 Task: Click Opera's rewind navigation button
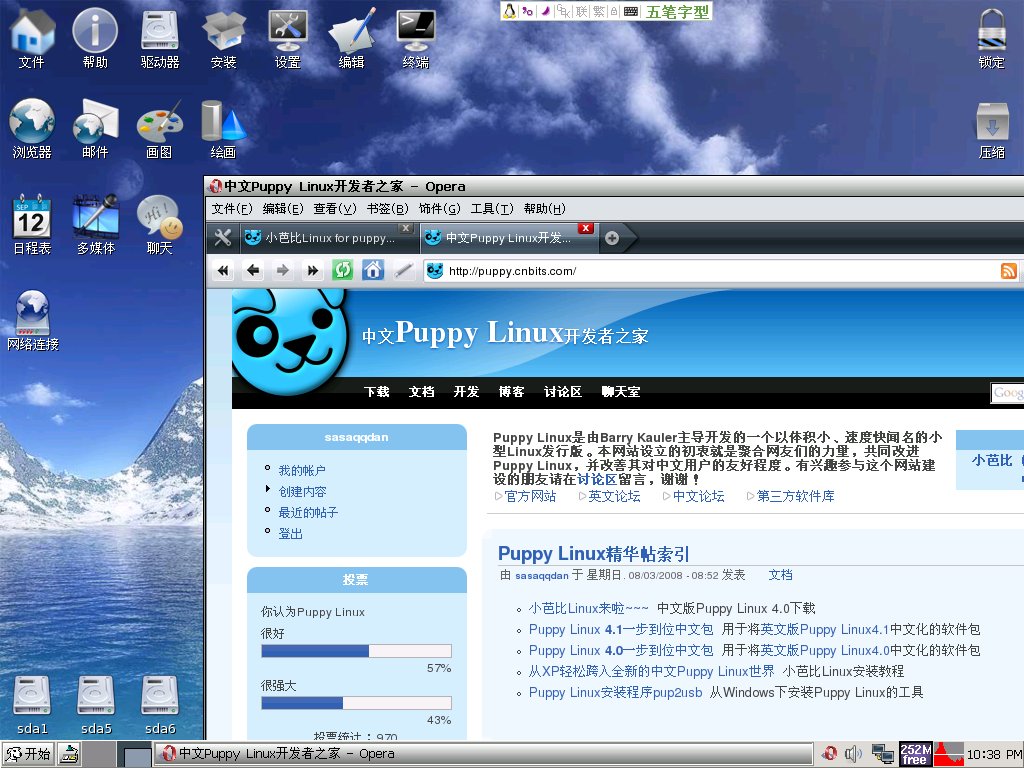tap(223, 270)
